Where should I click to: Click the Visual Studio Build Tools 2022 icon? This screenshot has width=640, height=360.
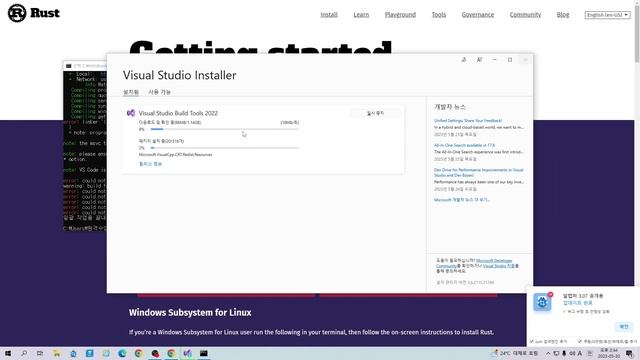(x=131, y=113)
